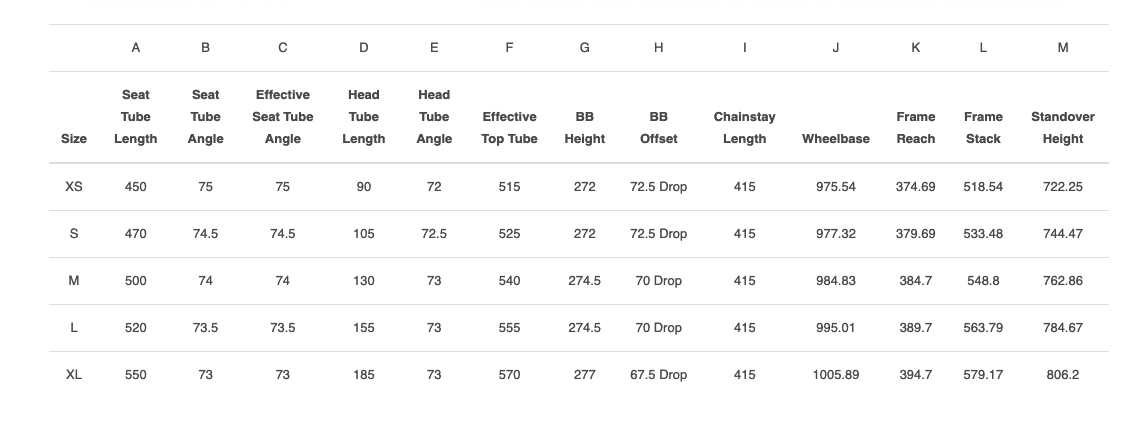
Task: Click the Chainstay Length header
Action: [744, 128]
